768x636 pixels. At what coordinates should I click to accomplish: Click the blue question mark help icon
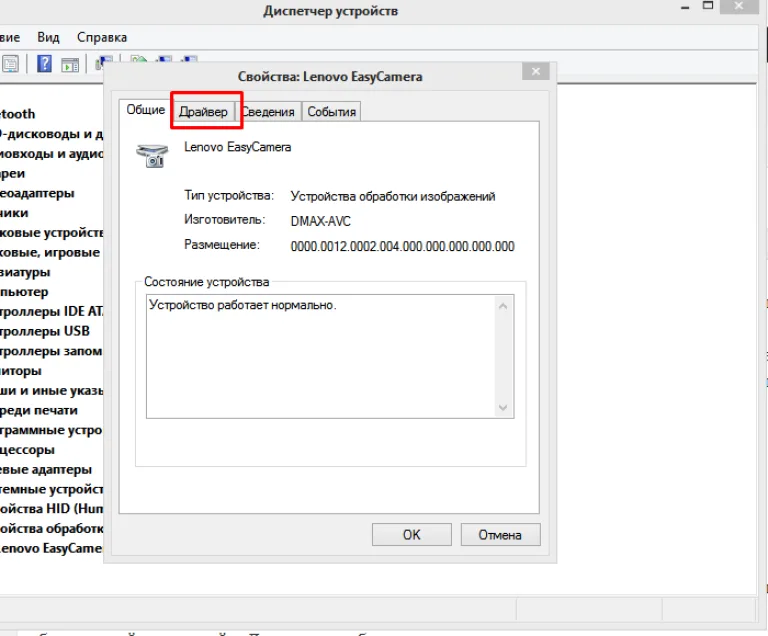point(45,64)
